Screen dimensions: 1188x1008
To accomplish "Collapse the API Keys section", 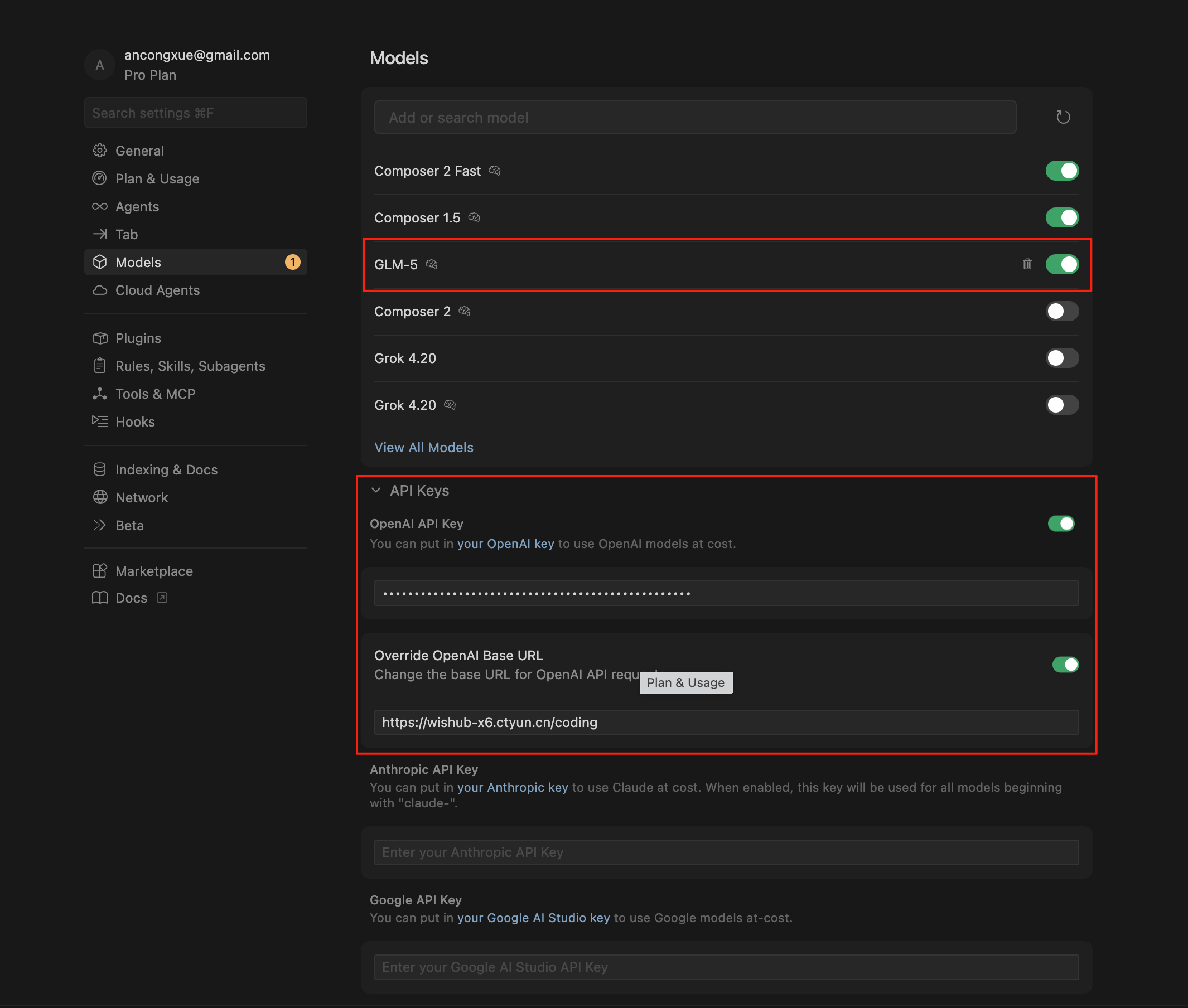I will [376, 490].
